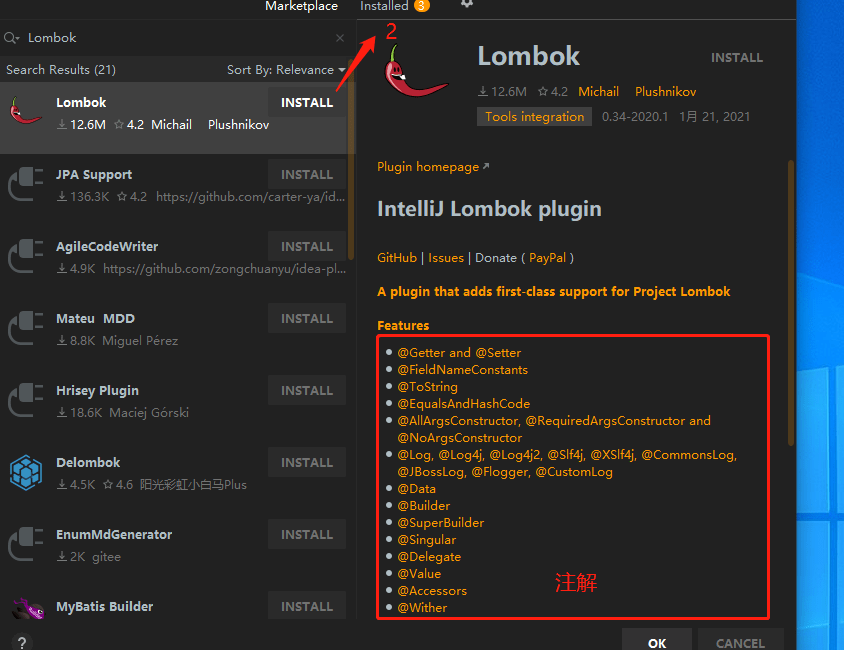This screenshot has width=844, height=650.
Task: Focus the Lombok search field
Action: 178,38
